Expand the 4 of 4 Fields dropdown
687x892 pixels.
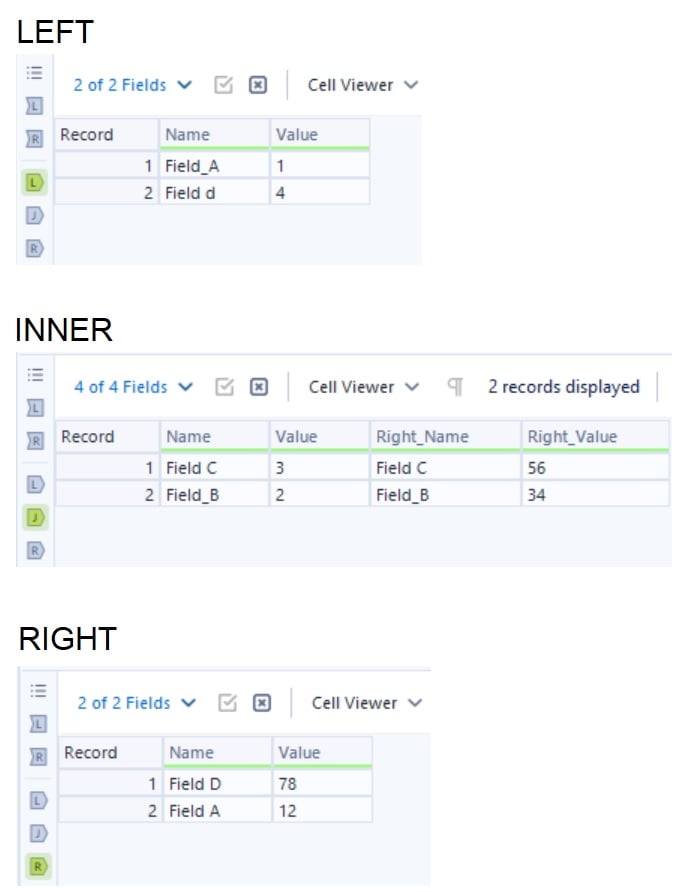134,387
